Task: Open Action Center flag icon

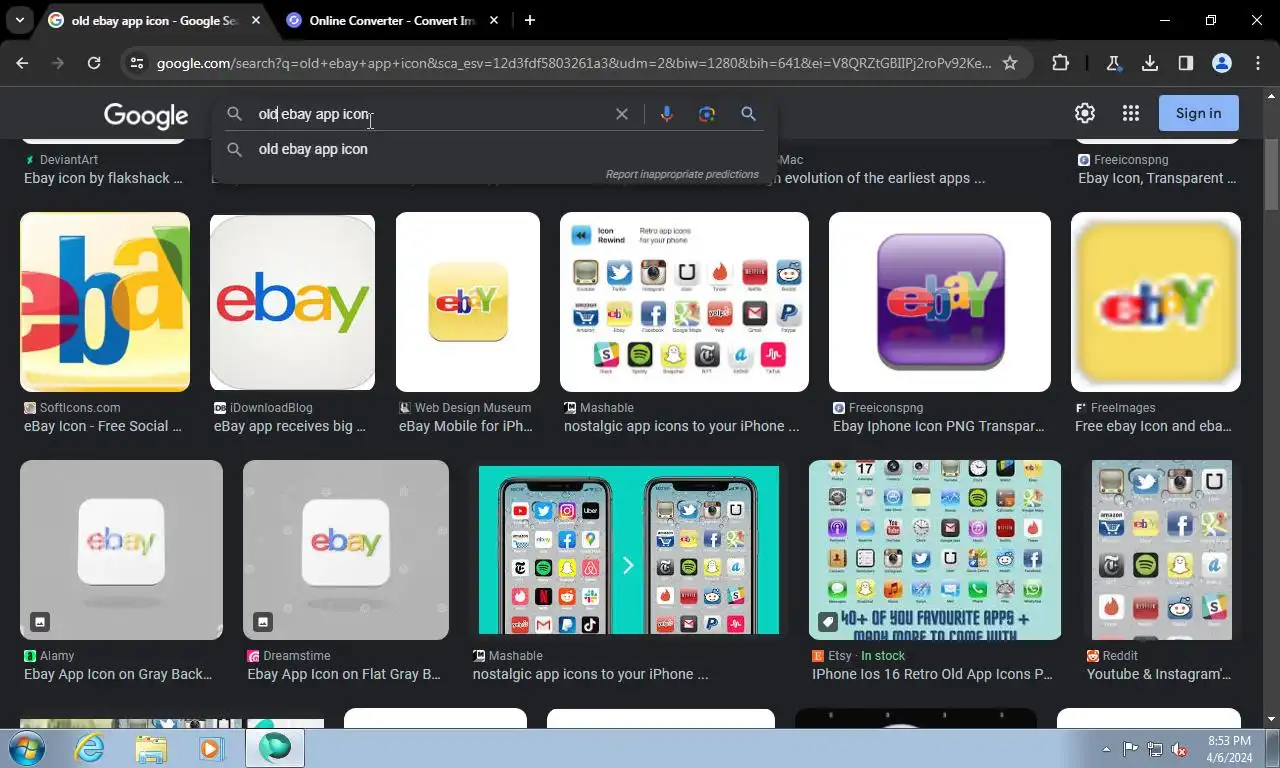Action: pos(1130,749)
